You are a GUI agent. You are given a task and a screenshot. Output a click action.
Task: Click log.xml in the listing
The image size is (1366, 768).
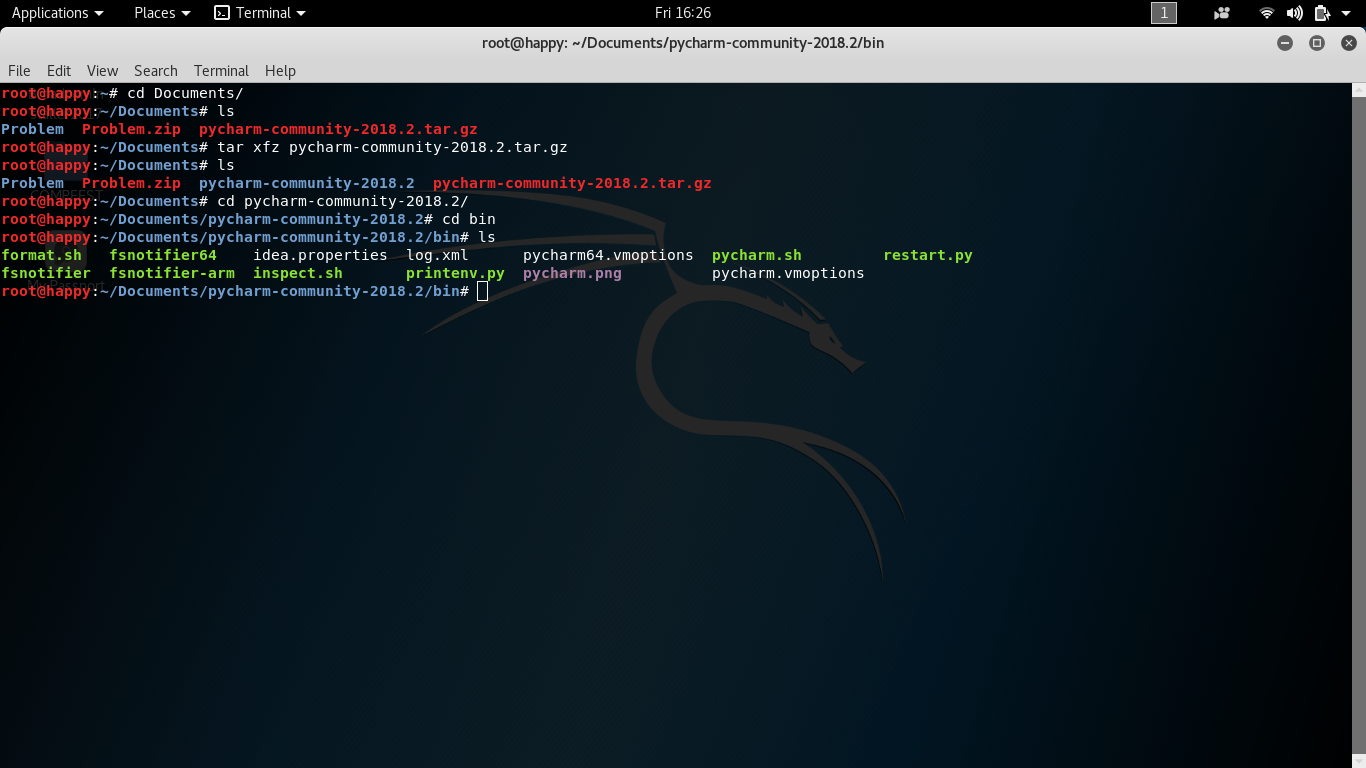tap(437, 255)
